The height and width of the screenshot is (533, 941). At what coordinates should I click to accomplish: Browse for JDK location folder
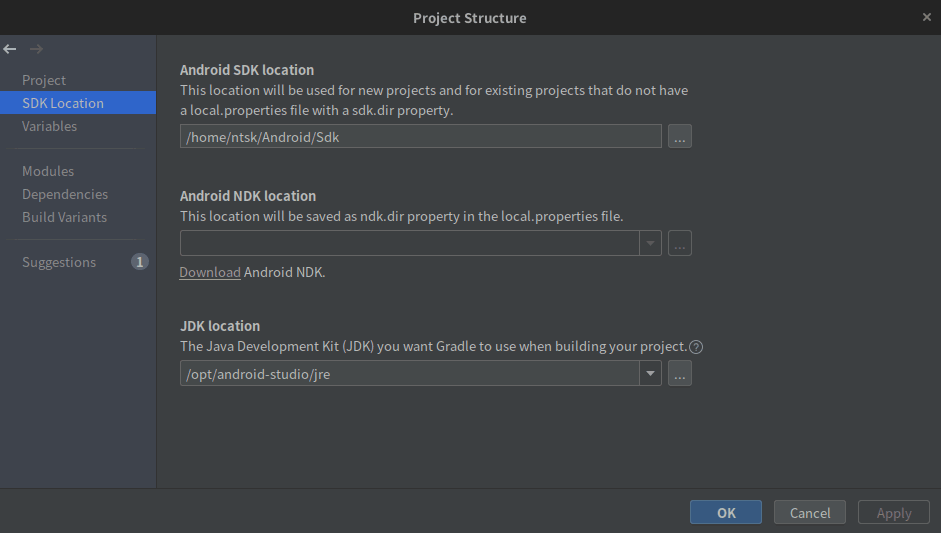[x=680, y=374]
